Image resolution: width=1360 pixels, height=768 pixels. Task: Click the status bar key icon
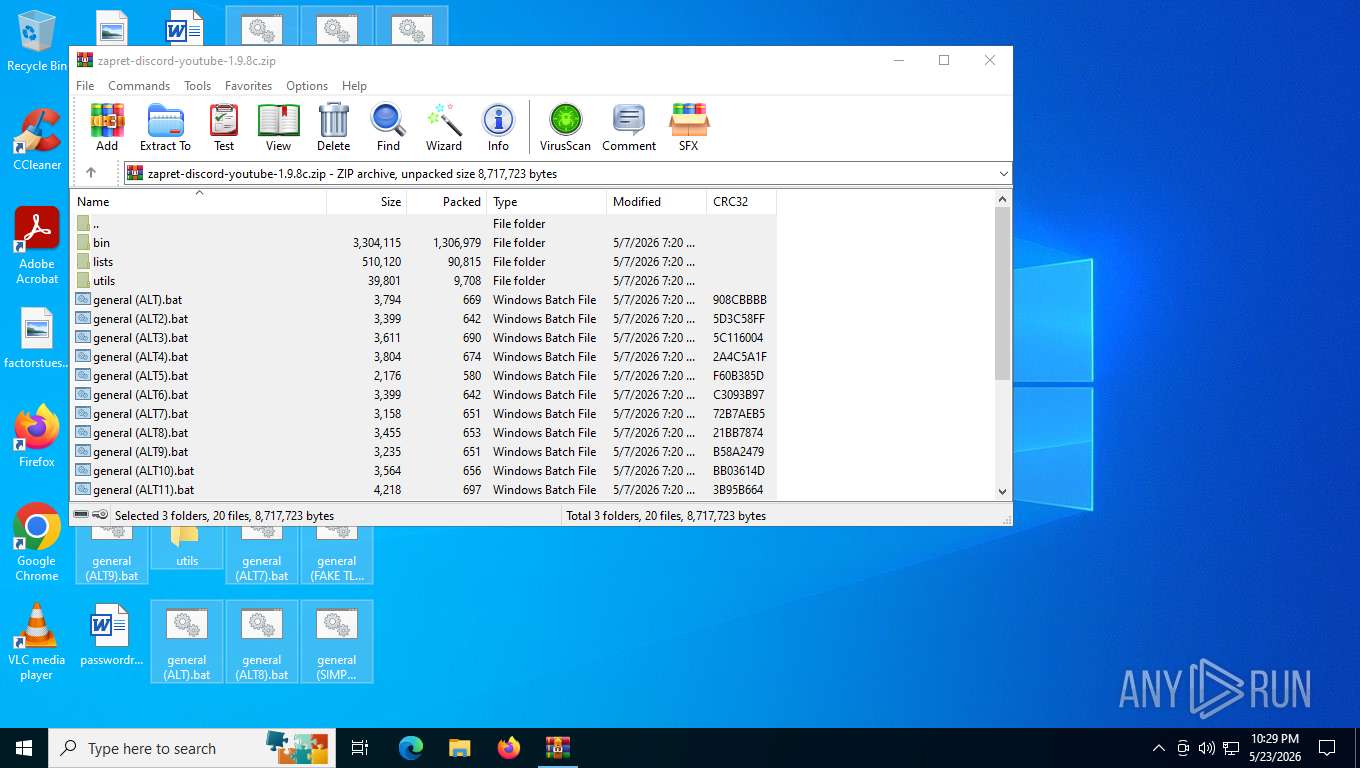point(100,515)
